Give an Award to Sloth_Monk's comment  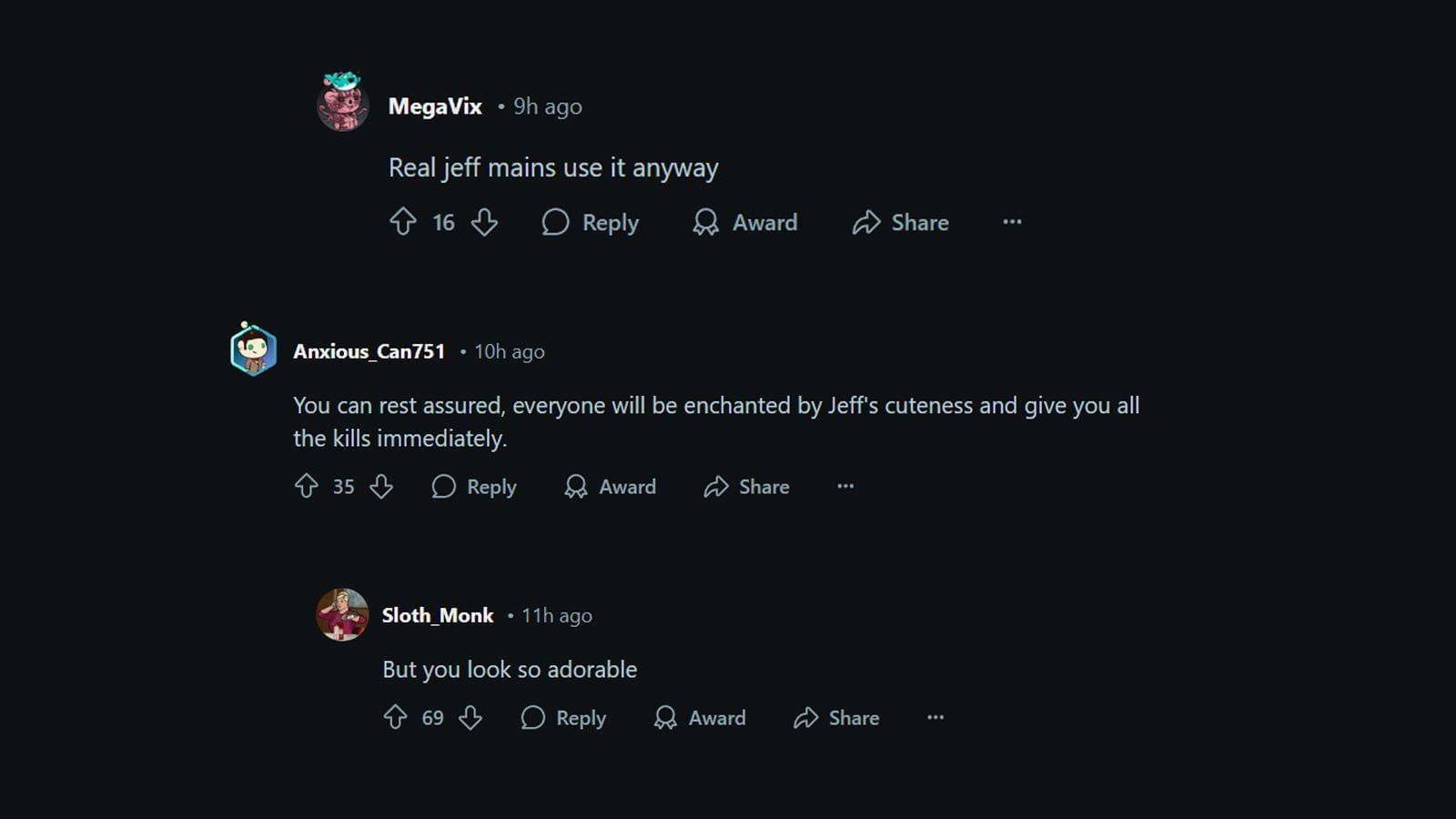pos(699,718)
